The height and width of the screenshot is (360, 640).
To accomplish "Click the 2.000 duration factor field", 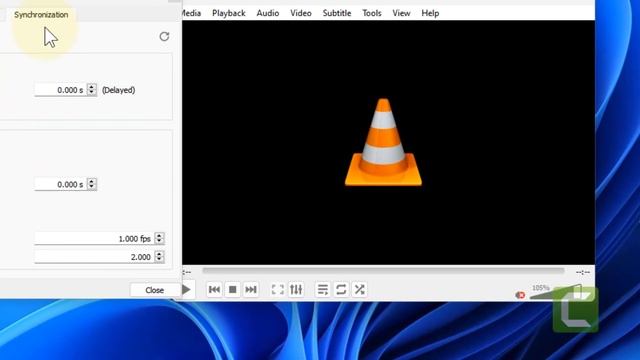I will pos(95,257).
